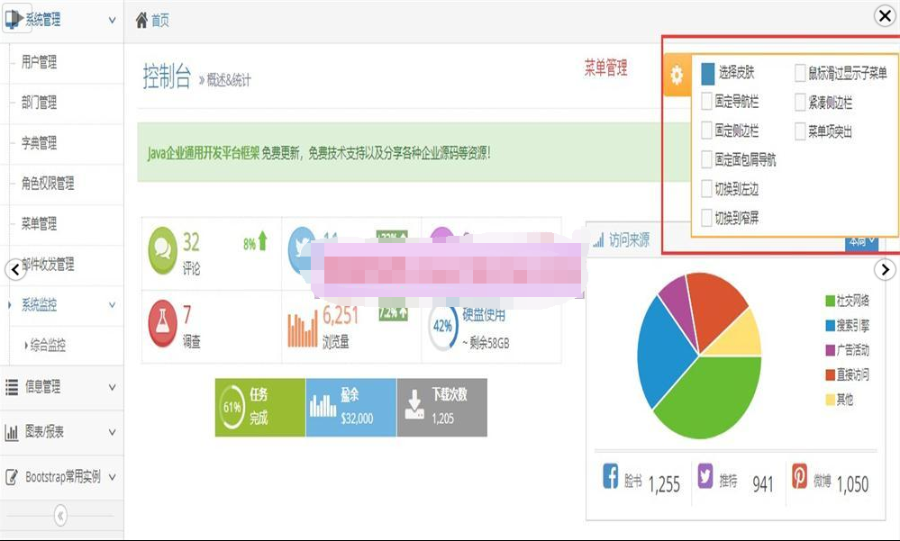Image resolution: width=900 pixels, height=541 pixels.
Task: Click the chart icon beside 图表/报表
Action: coord(11,432)
